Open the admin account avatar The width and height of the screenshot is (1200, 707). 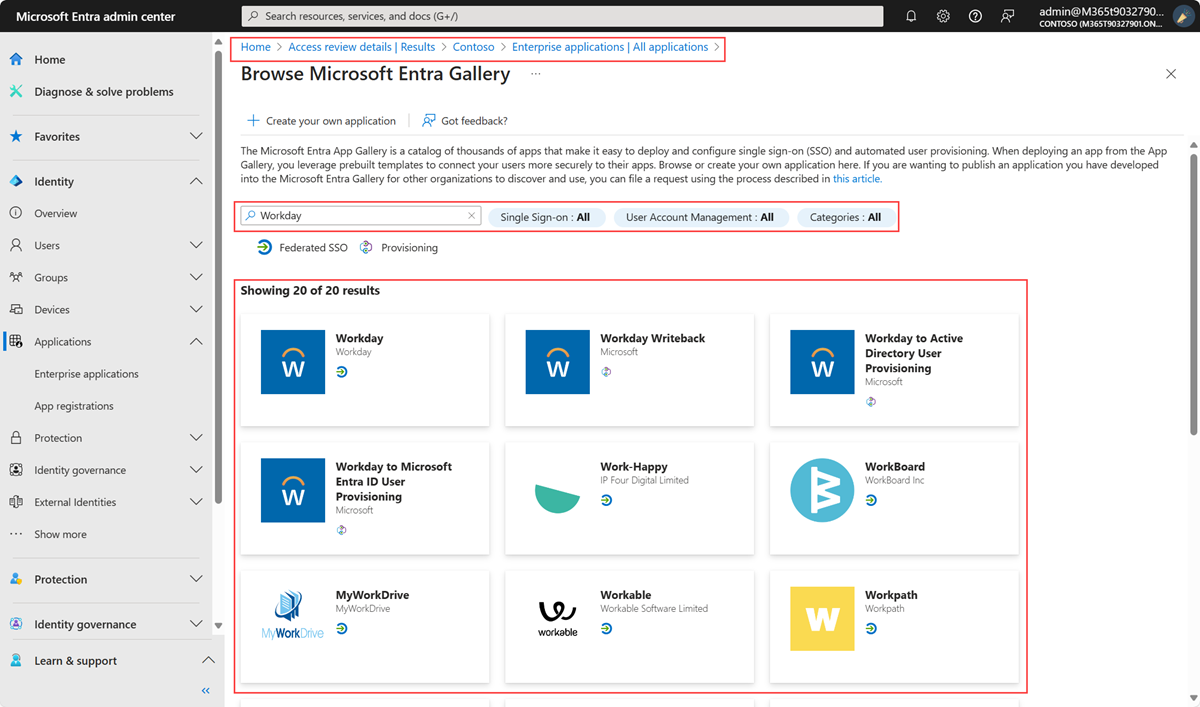[1183, 16]
